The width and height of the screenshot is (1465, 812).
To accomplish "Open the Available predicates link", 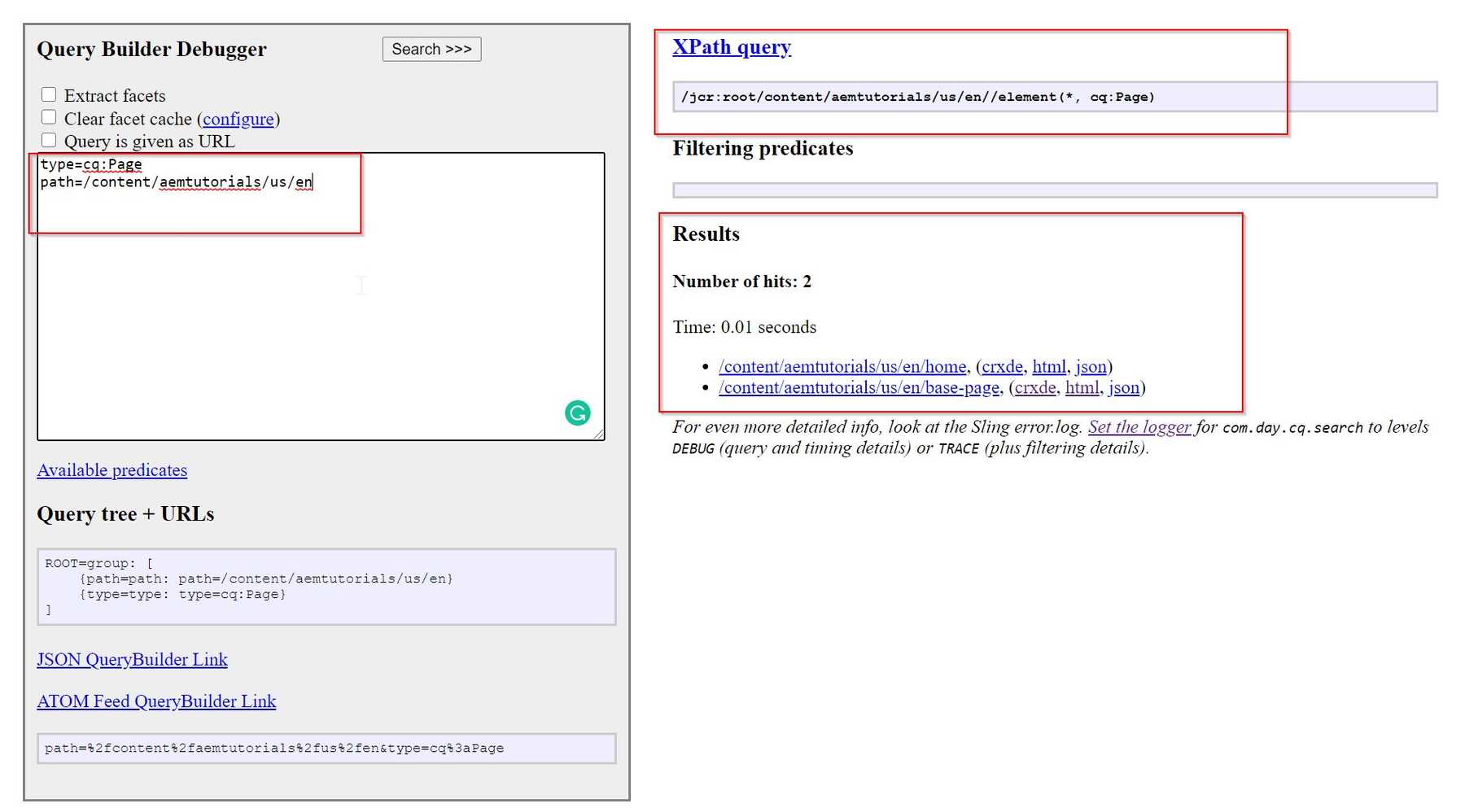I will 112,470.
